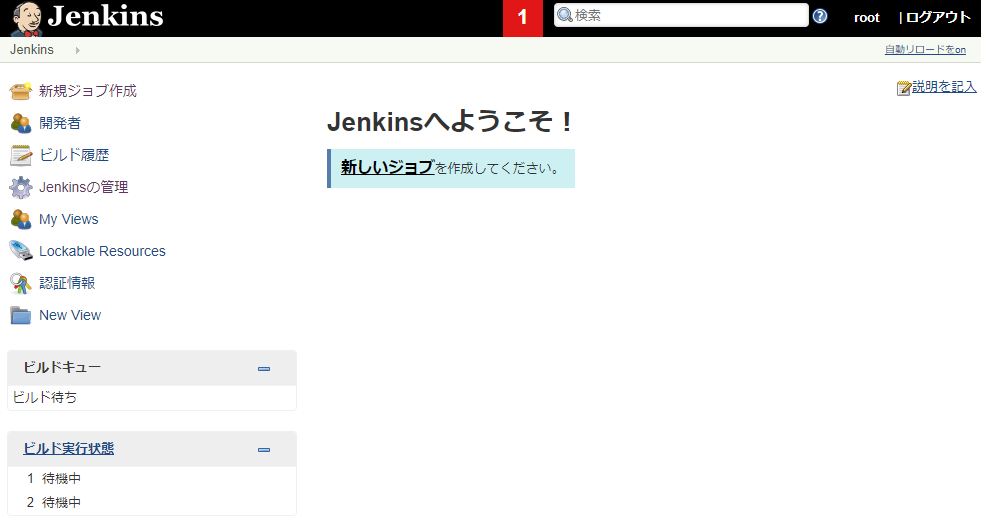Open the 開発者 menu item

coord(60,123)
